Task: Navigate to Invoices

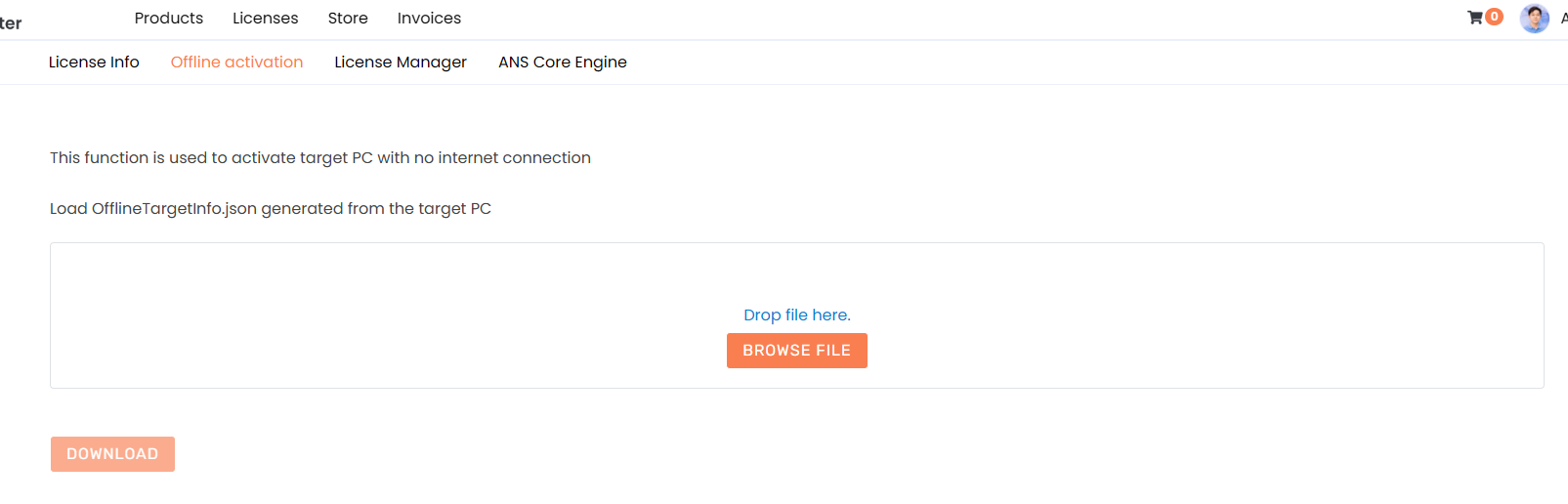Action: (429, 18)
